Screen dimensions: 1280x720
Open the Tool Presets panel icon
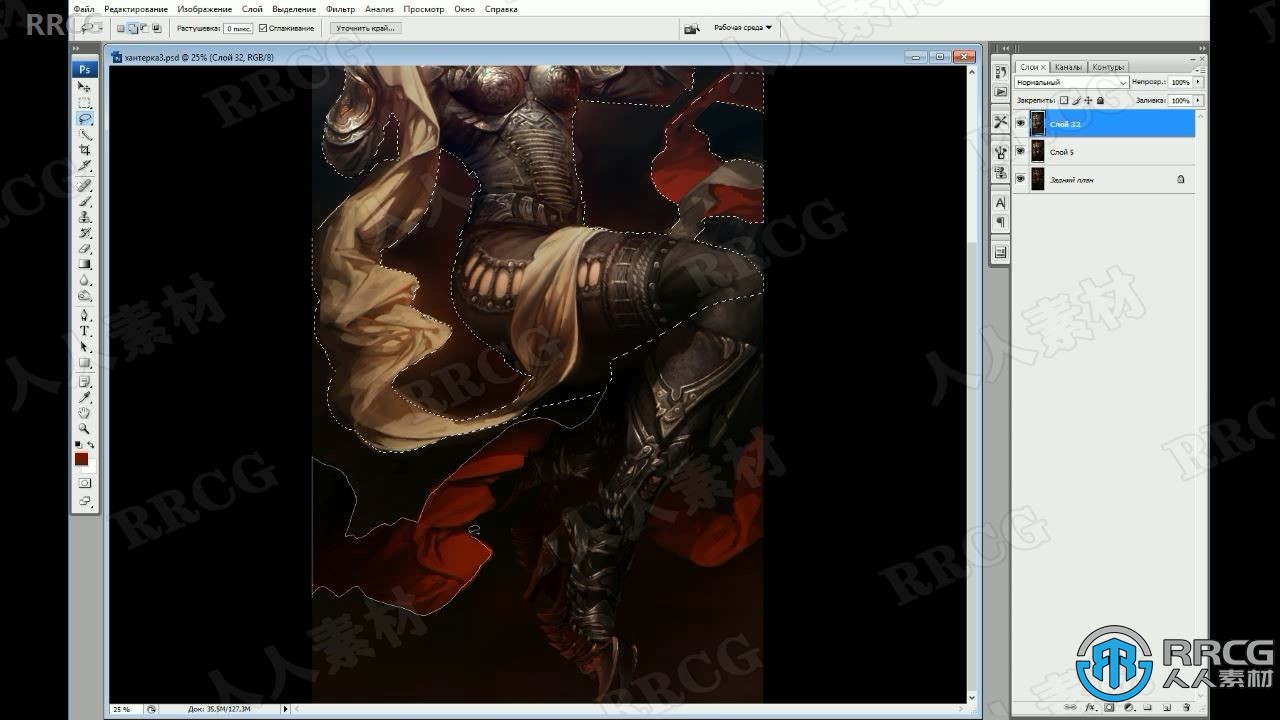click(1000, 121)
